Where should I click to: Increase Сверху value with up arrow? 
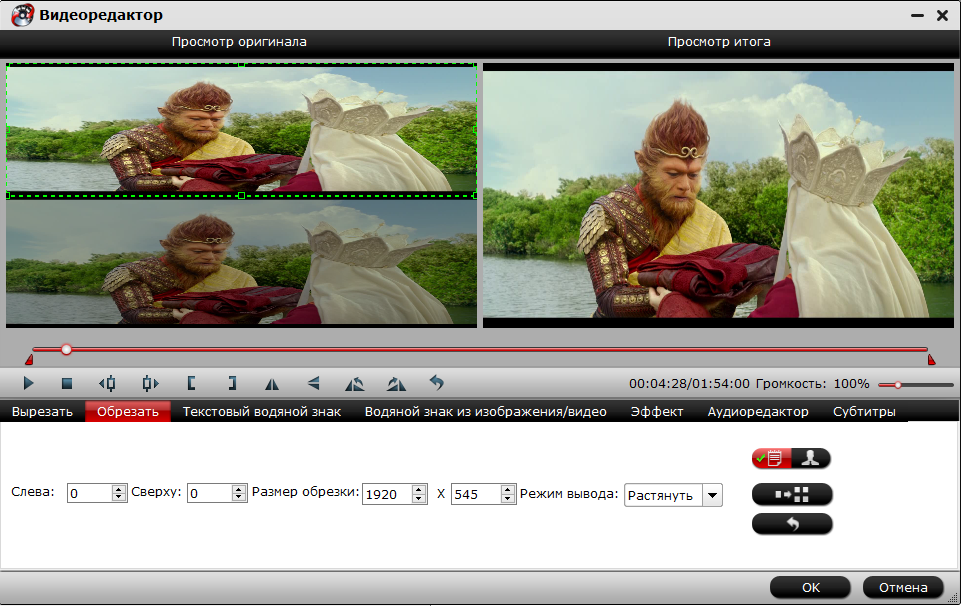[239, 489]
